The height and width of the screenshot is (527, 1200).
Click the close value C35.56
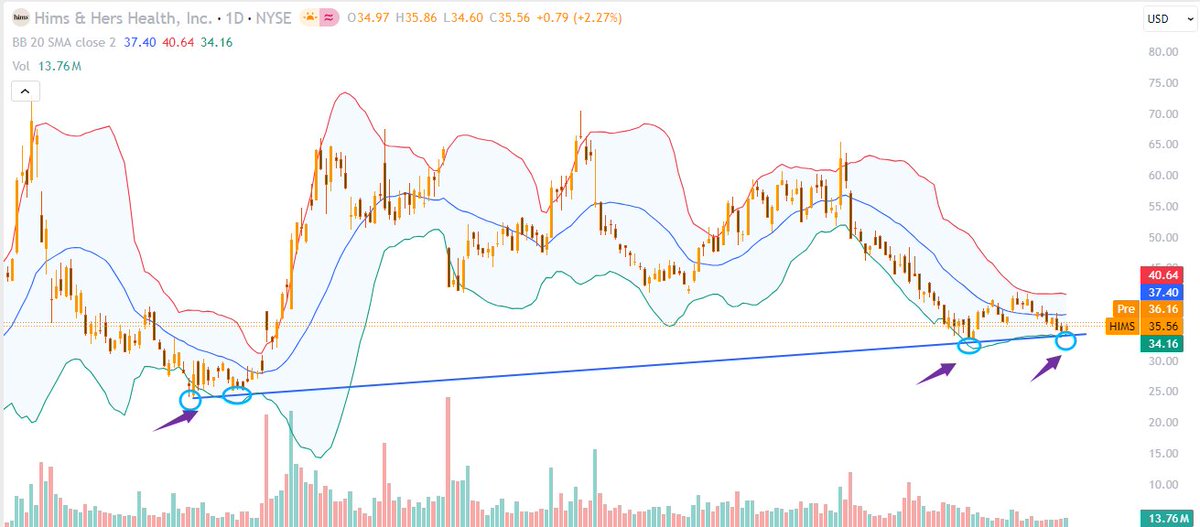click(x=512, y=18)
